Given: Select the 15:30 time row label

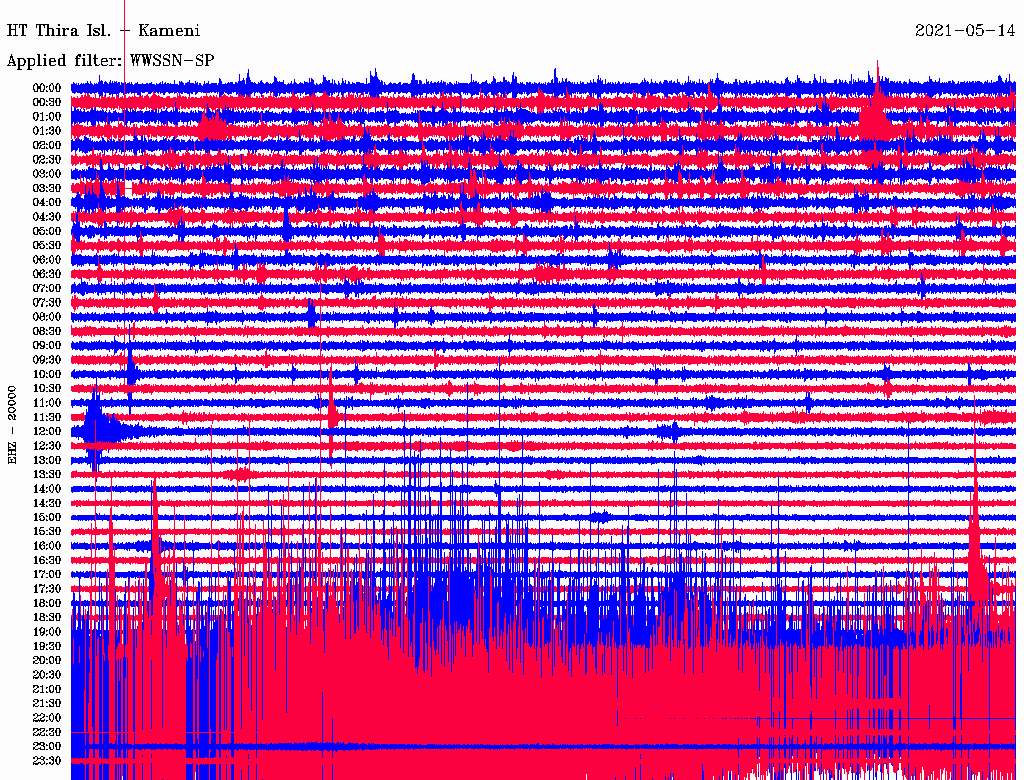Looking at the screenshot, I should coord(47,531).
